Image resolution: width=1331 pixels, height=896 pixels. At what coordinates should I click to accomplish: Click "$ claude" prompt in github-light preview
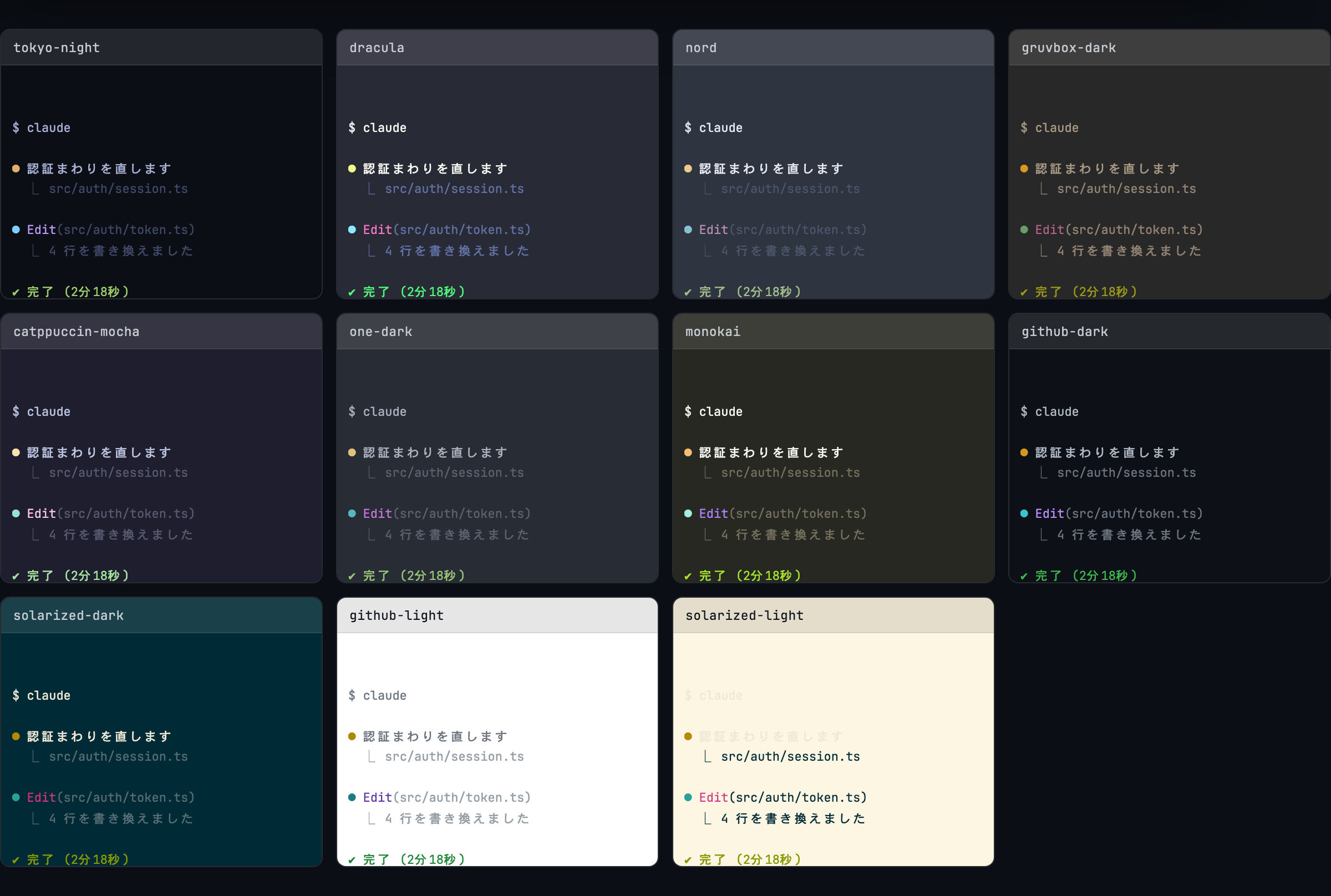378,695
